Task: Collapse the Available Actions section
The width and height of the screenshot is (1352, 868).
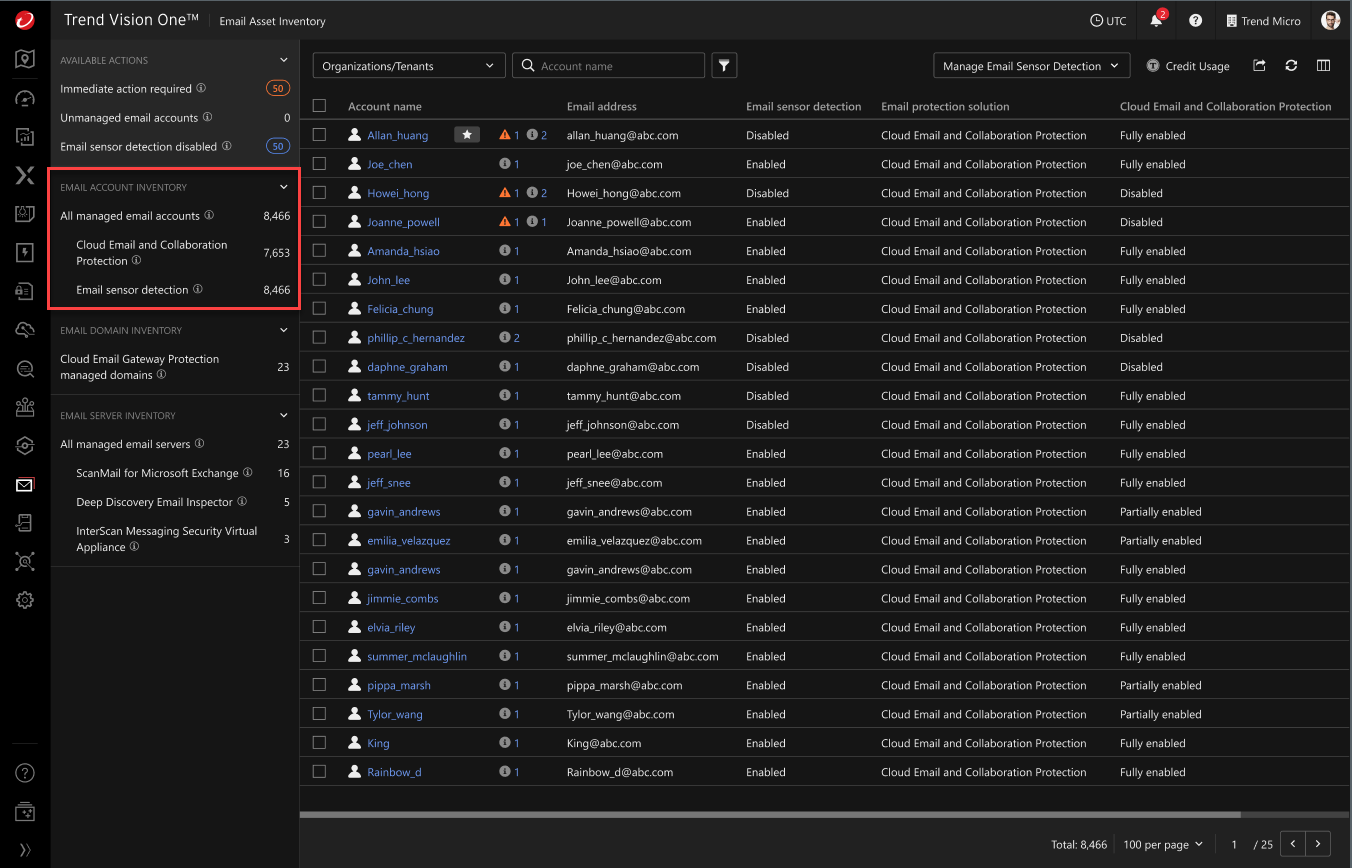Action: click(286, 59)
